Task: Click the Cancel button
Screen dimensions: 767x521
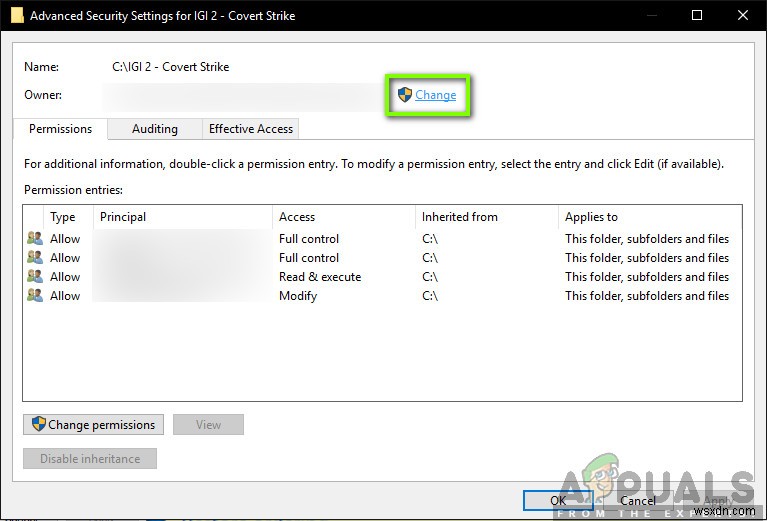Action: (x=637, y=500)
